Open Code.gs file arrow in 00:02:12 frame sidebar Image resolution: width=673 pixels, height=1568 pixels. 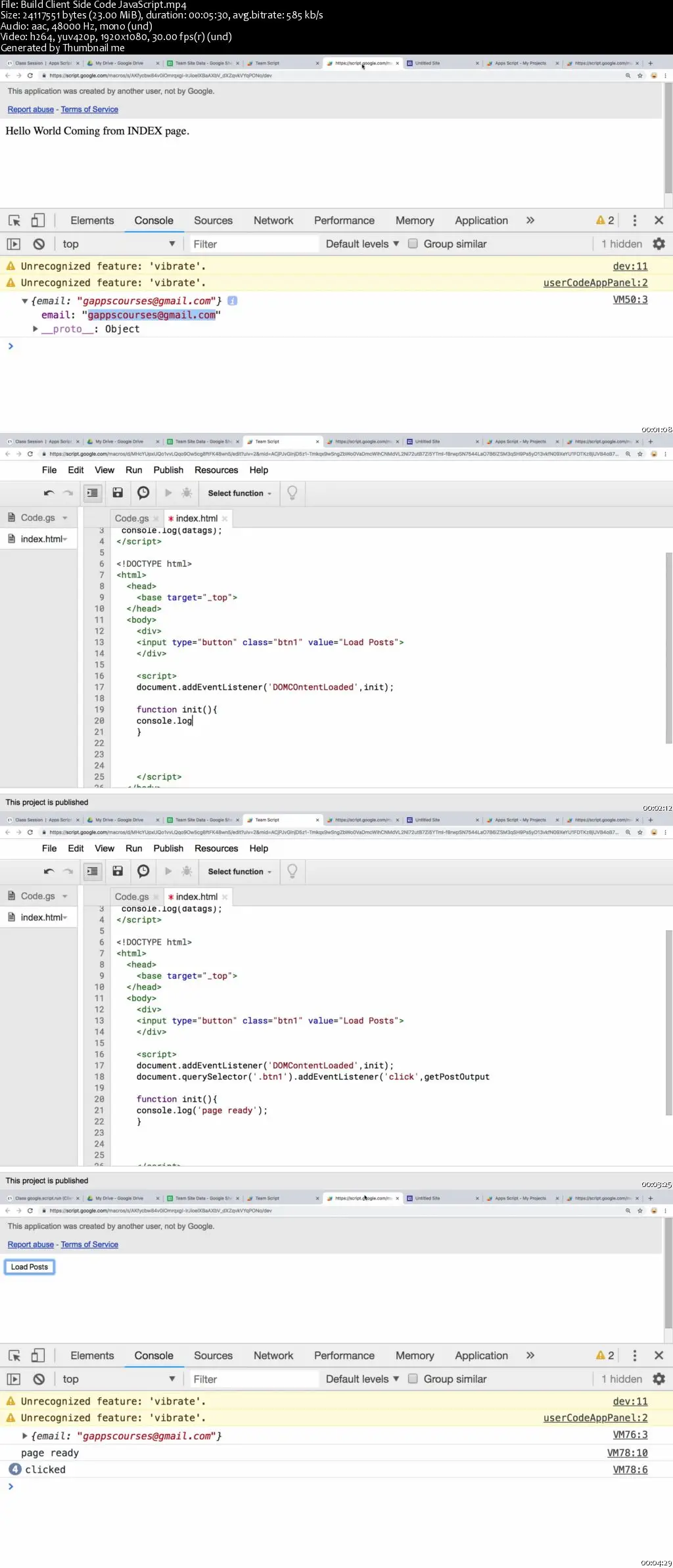pos(65,518)
